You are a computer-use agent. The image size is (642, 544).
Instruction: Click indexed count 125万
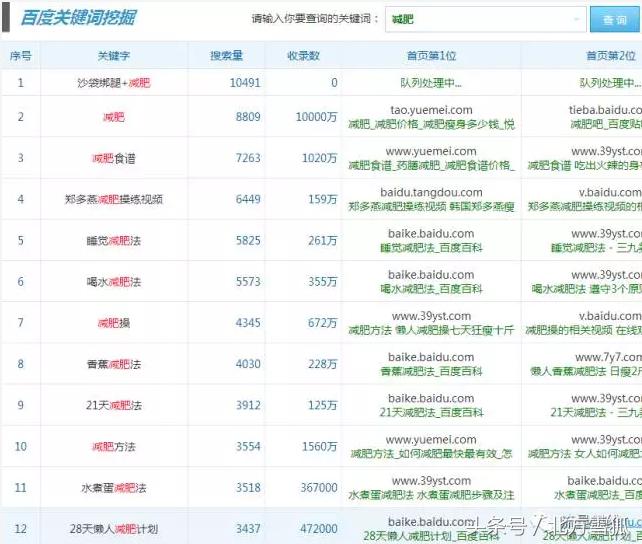tap(323, 405)
